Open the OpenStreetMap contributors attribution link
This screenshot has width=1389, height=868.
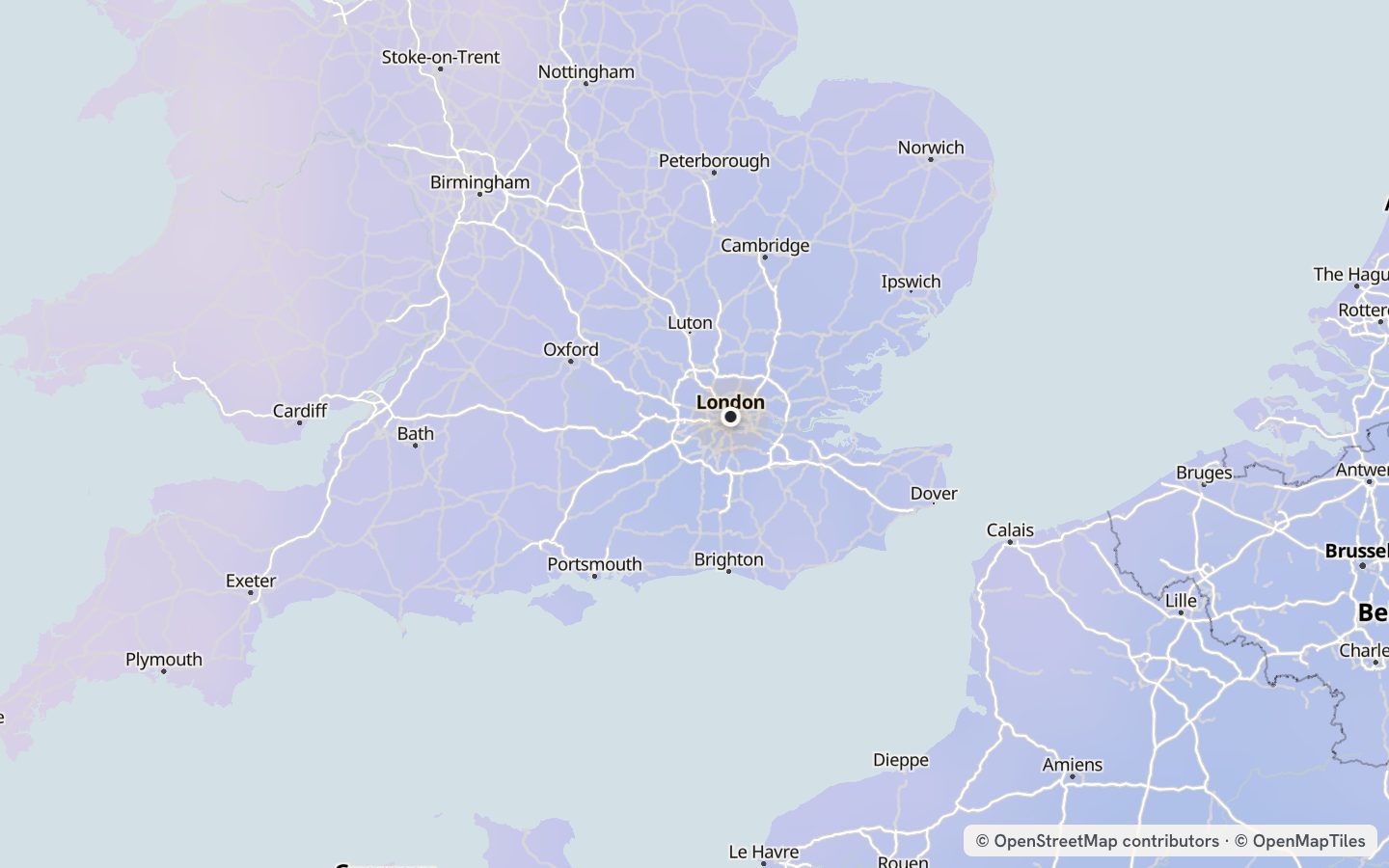tap(1098, 841)
